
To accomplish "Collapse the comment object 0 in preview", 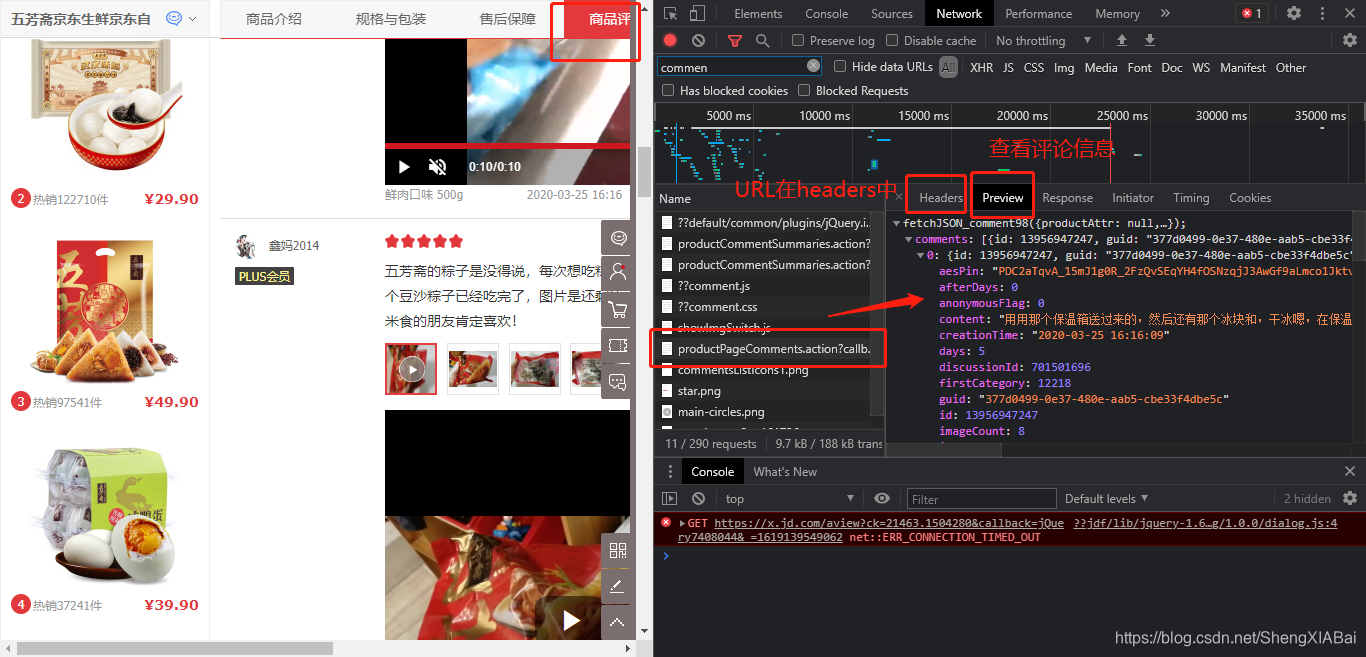I will pos(921,255).
